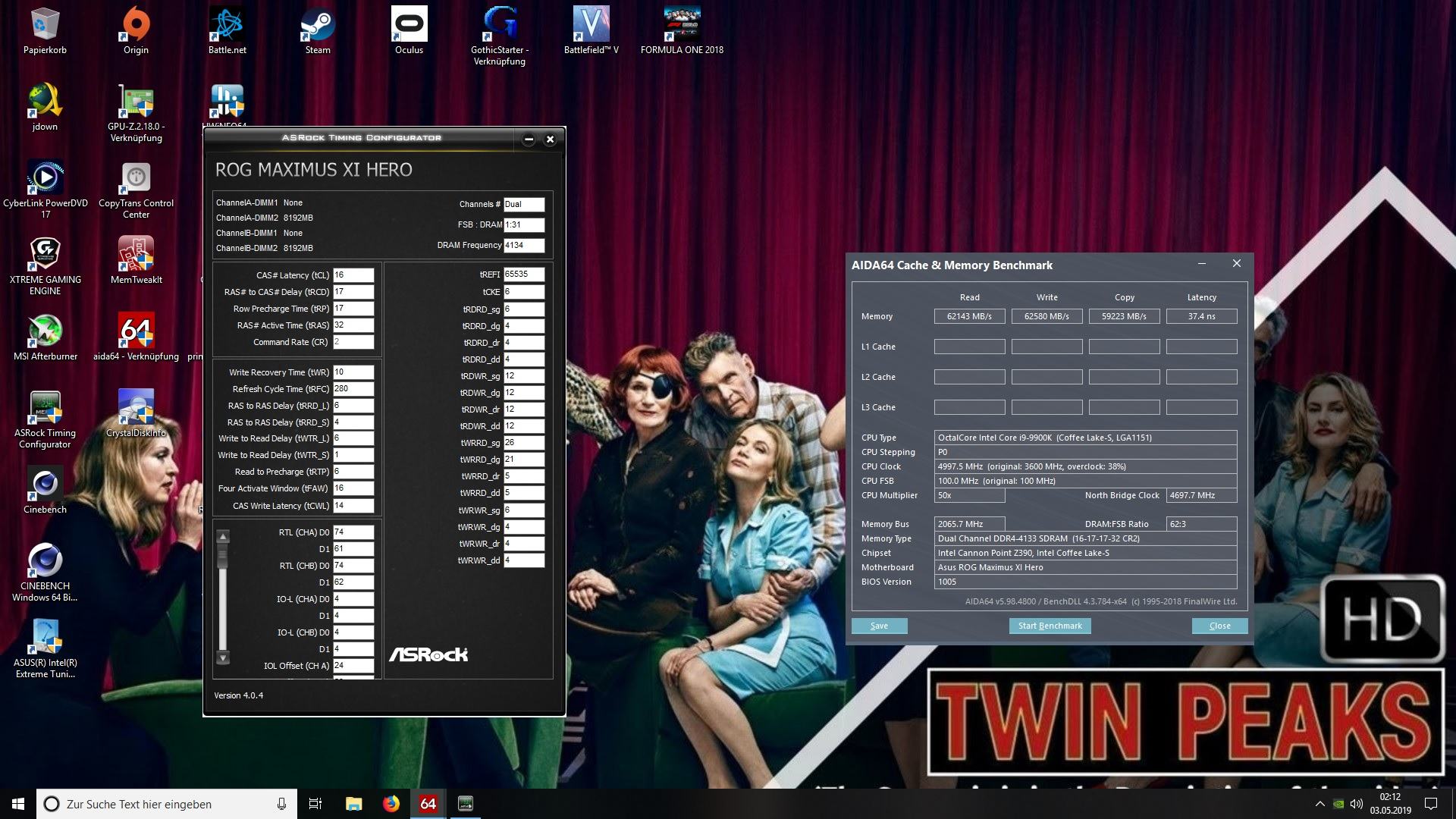Click the Memory Copy result 59223 MB/s
The height and width of the screenshot is (819, 1456).
coord(1124,316)
